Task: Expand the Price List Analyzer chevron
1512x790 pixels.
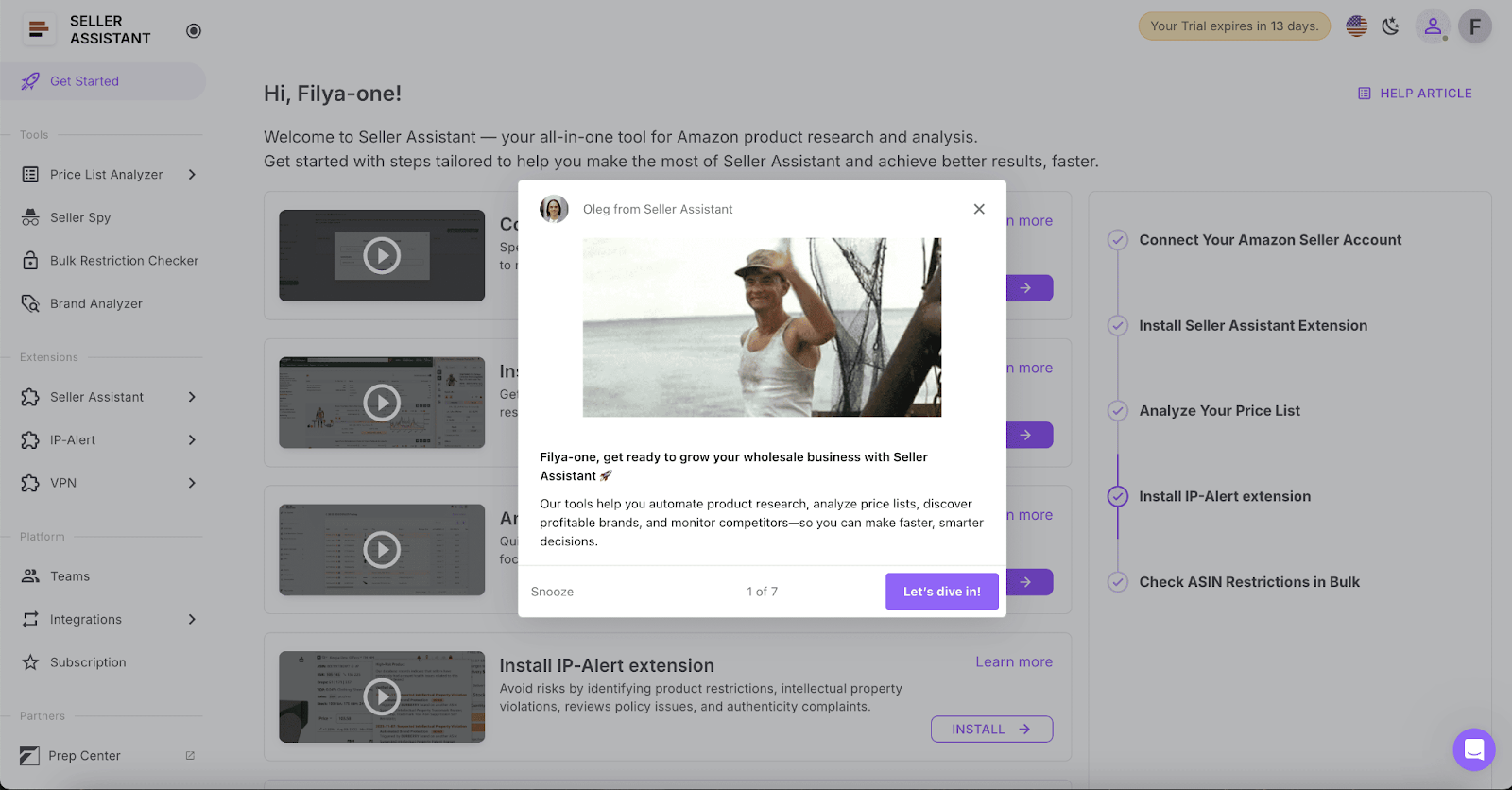Action: (x=192, y=175)
